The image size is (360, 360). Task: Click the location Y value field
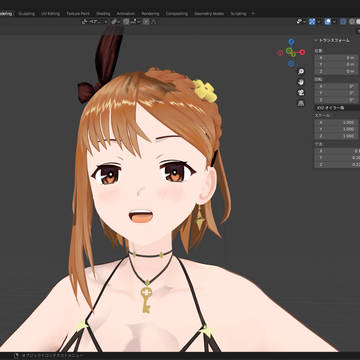tap(337, 64)
